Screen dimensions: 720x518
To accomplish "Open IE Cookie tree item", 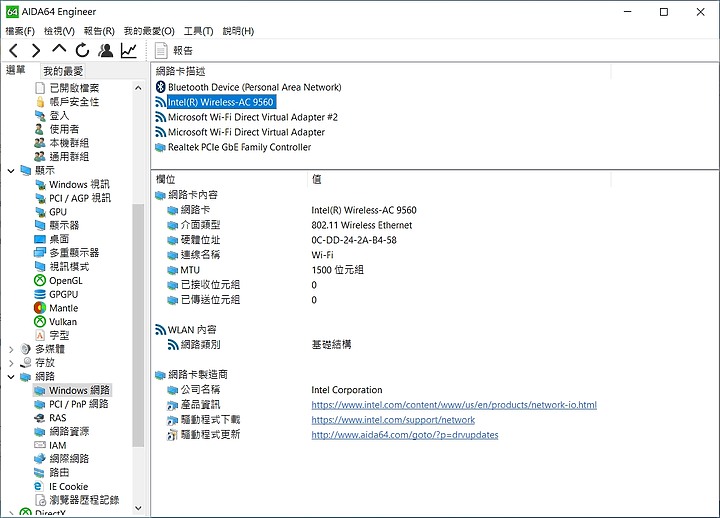I will point(62,486).
